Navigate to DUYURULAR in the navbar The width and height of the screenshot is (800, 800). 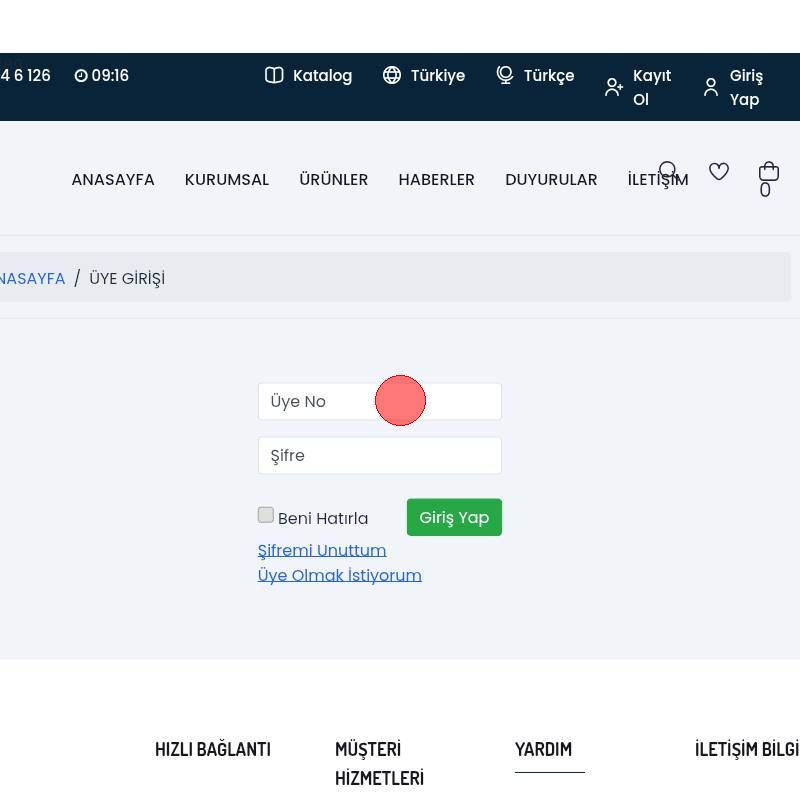click(x=551, y=180)
